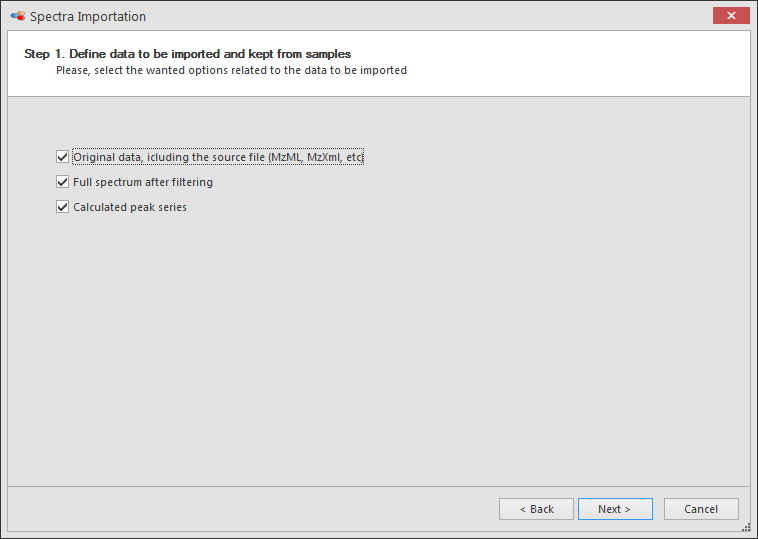The height and width of the screenshot is (539, 758).
Task: Click the checkmark next to Calculated peak series
Action: (x=62, y=207)
